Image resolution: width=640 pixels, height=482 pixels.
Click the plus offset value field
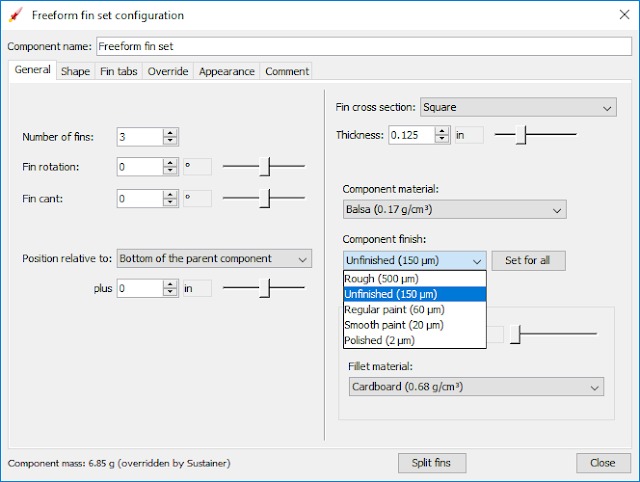click(140, 289)
